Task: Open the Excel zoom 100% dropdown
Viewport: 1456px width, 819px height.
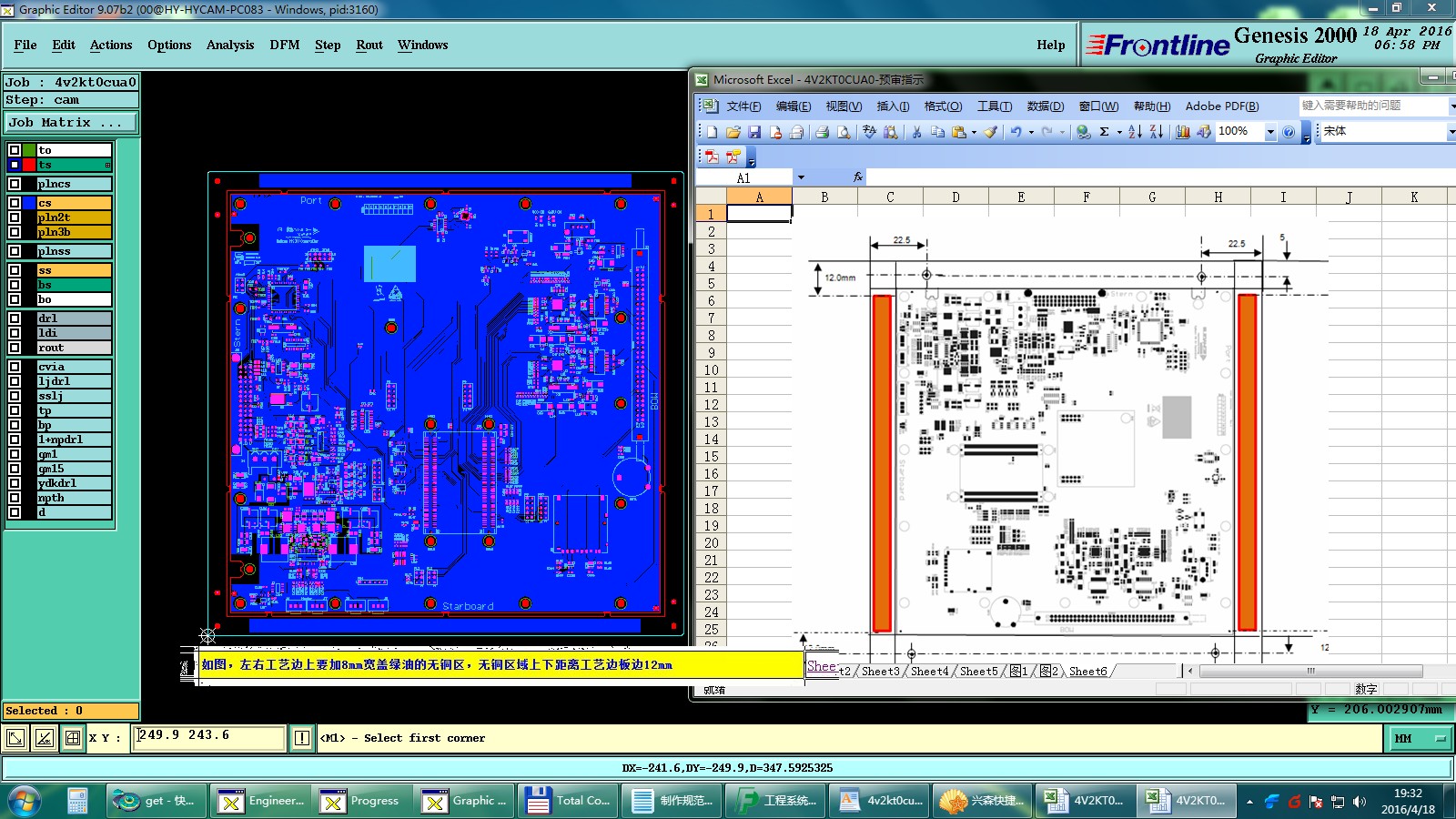Action: 1270,132
